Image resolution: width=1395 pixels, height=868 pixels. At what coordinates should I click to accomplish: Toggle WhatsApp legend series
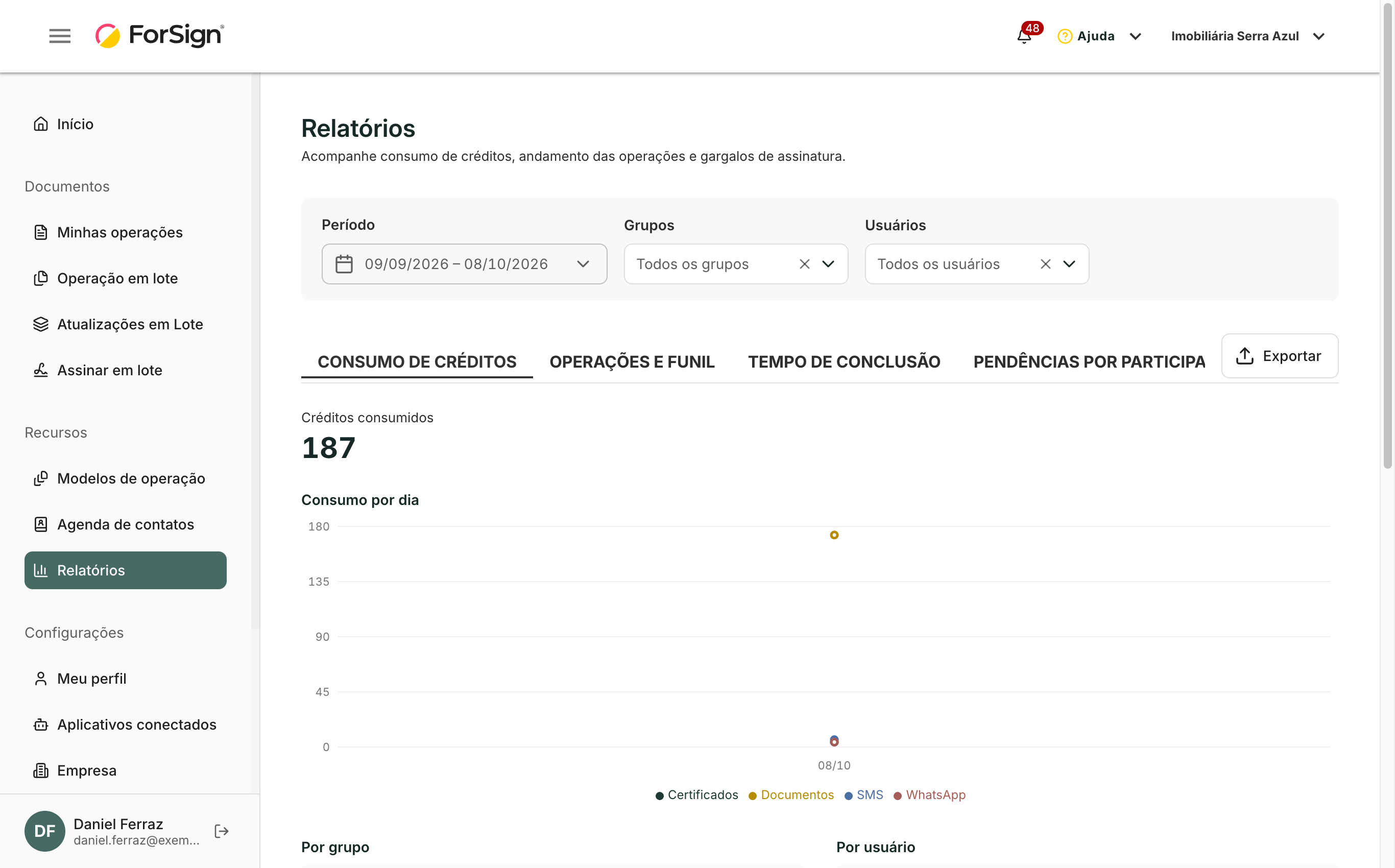(x=929, y=794)
